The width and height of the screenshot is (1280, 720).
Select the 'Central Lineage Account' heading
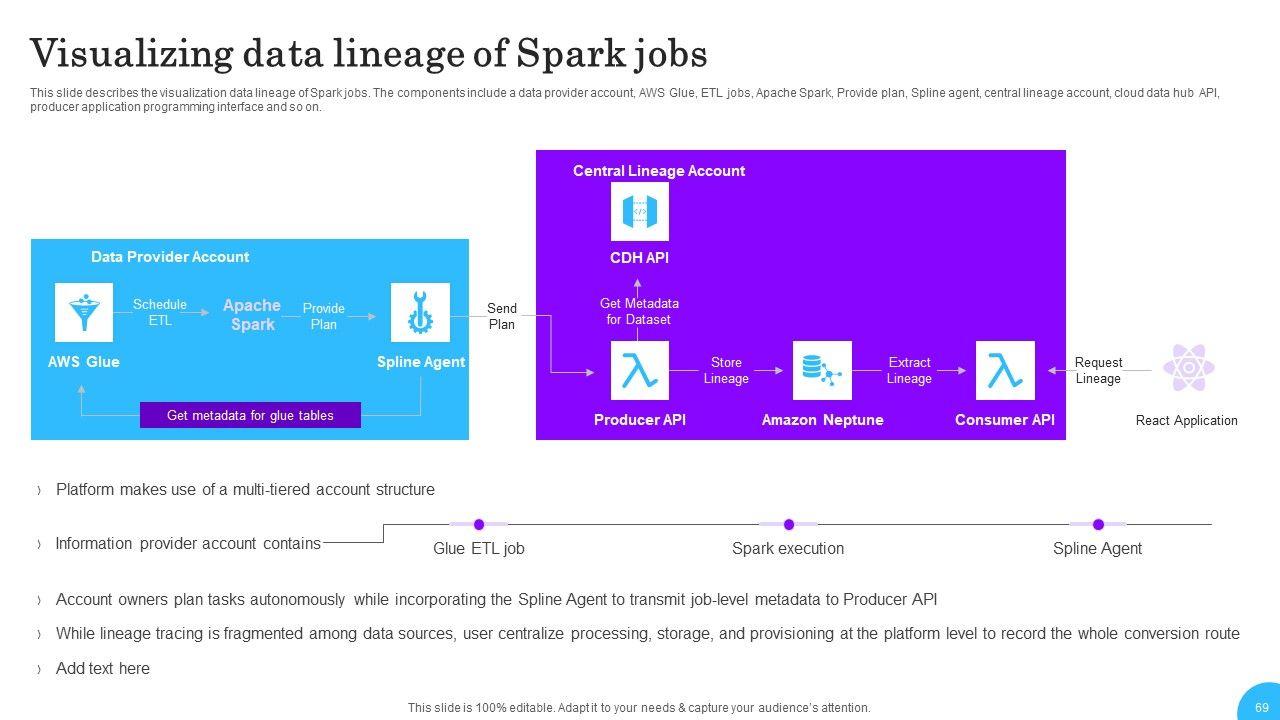[658, 171]
